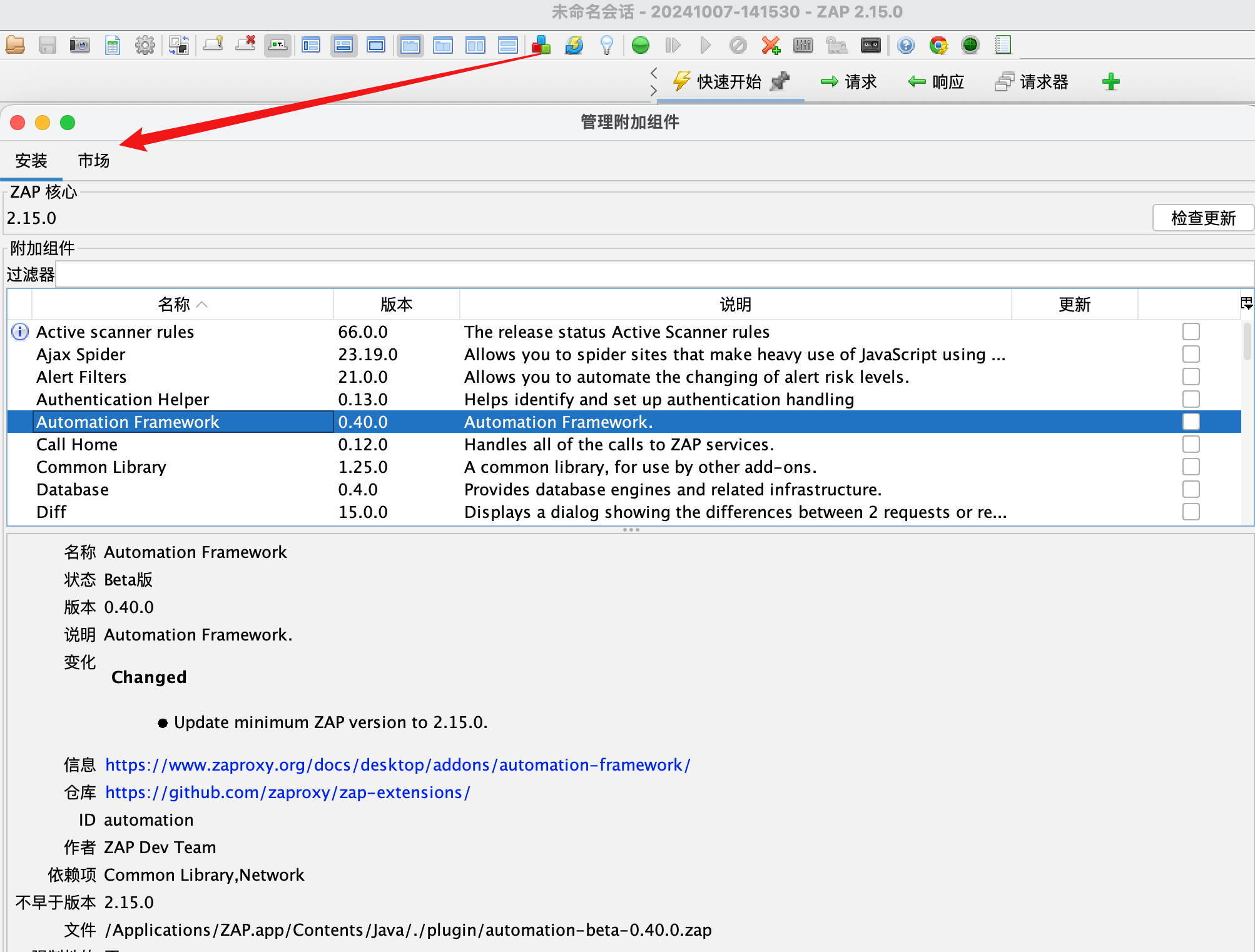Check the Call Home update checkbox
Viewport: 1255px width, 952px height.
1191,444
